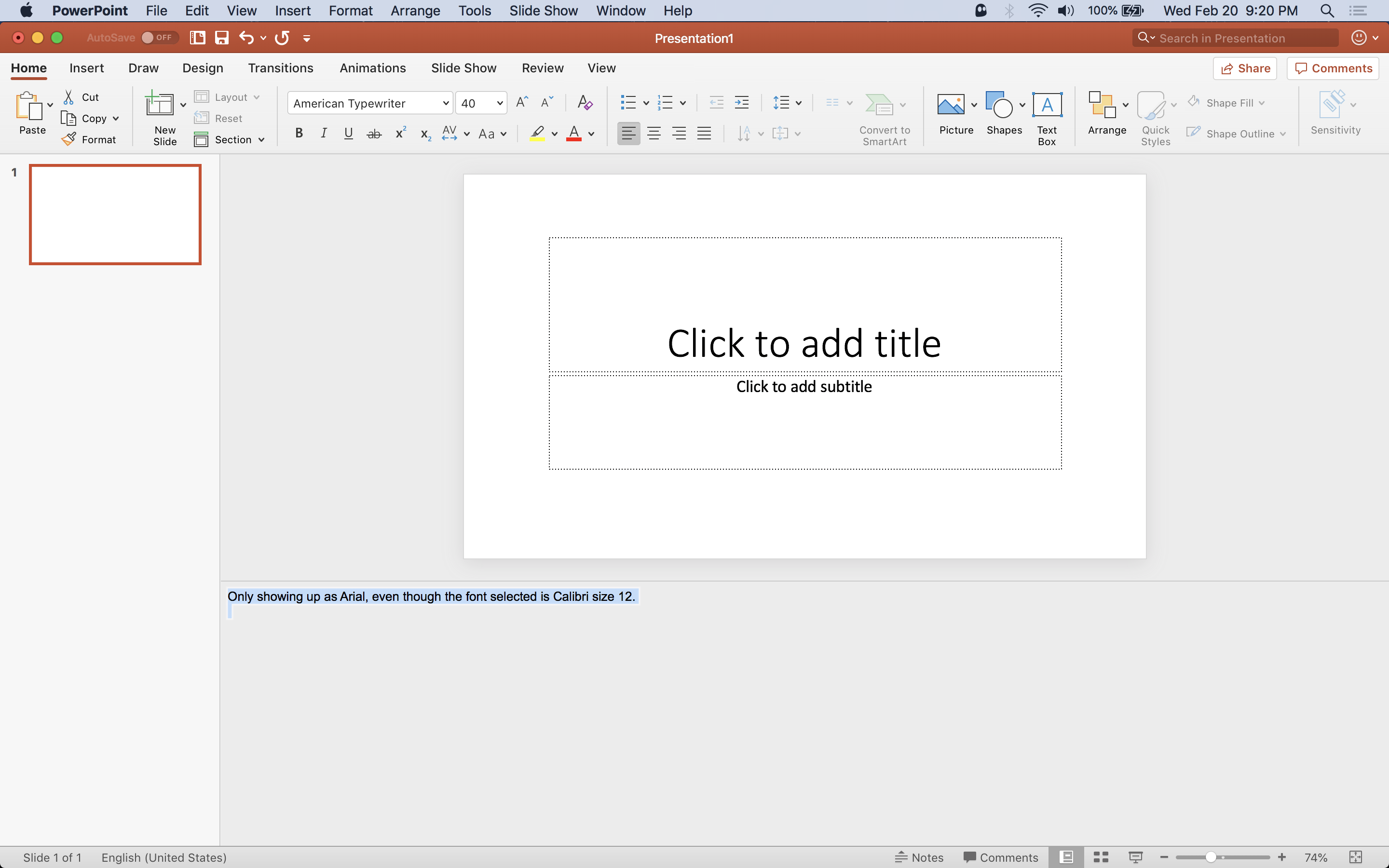Screen dimensions: 1389x868
Task: Click the Picture insert icon
Action: tap(951, 106)
